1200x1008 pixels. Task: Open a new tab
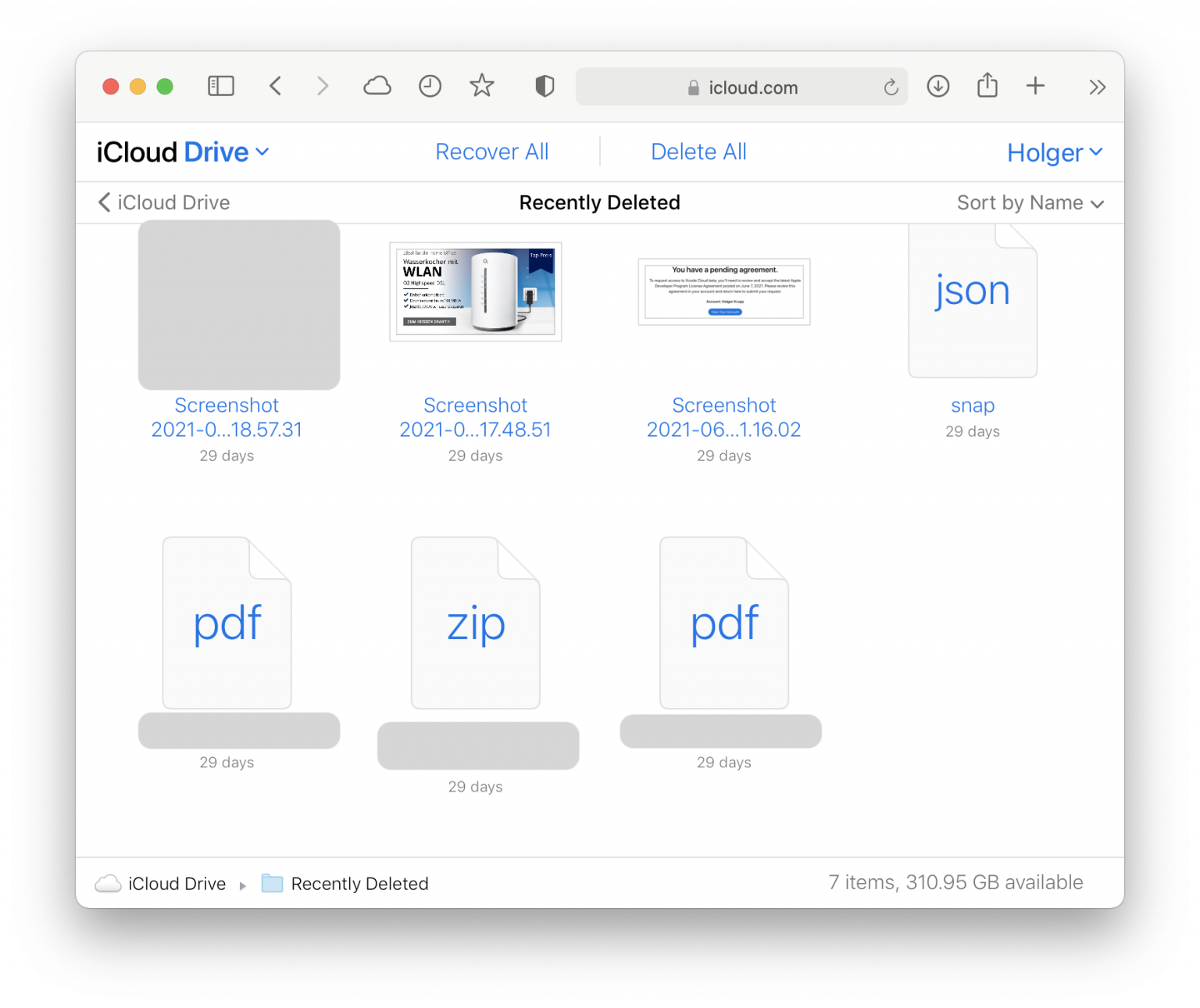coord(1035,86)
